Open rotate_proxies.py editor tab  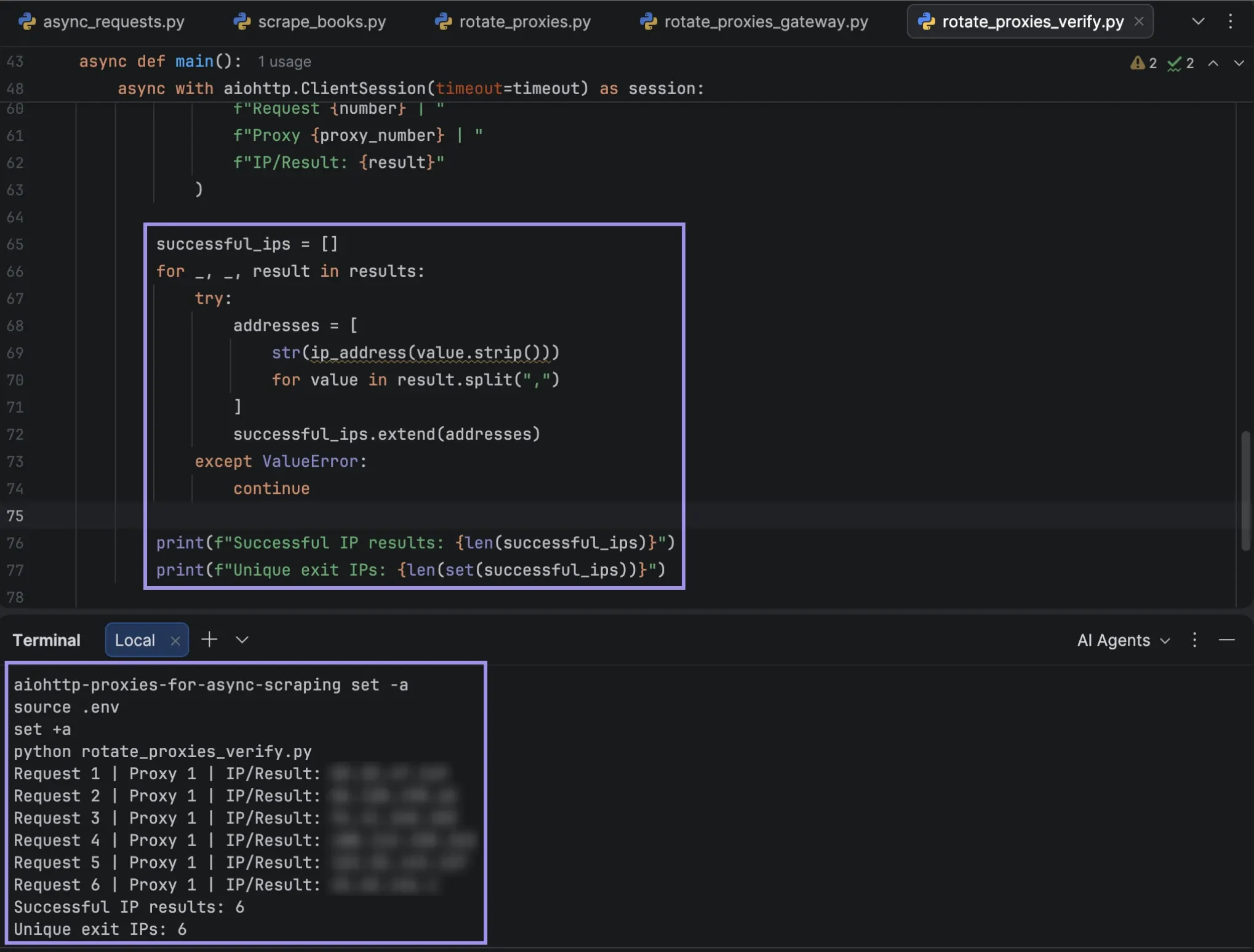click(513, 22)
